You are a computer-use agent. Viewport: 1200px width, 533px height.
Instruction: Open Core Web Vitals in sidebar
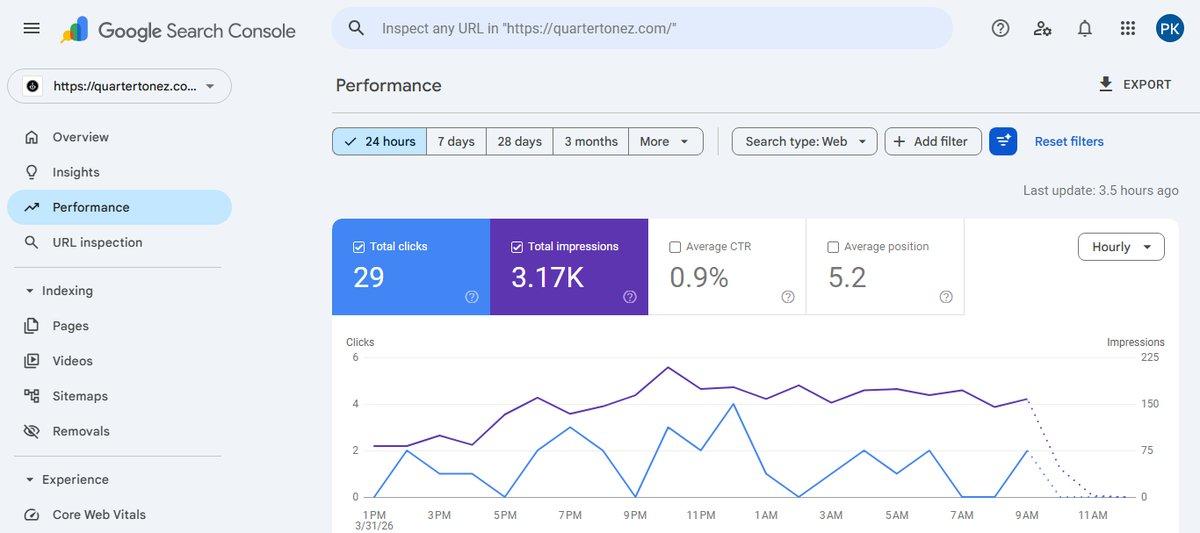(119, 515)
